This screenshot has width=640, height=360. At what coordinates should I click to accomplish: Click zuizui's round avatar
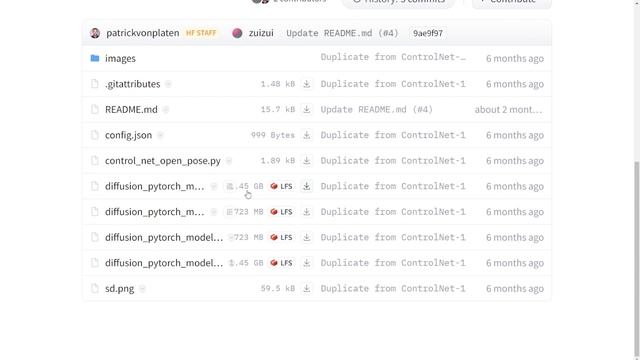point(237,33)
